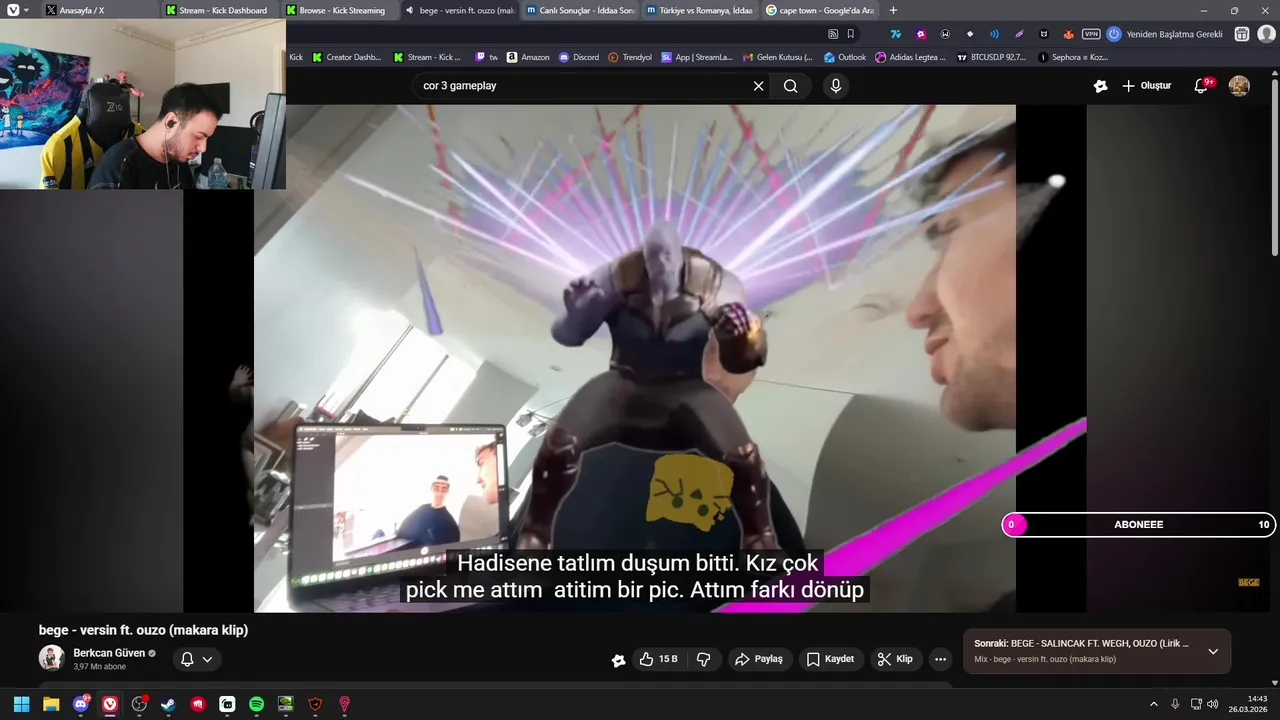Open Steam from the taskbar

168,704
